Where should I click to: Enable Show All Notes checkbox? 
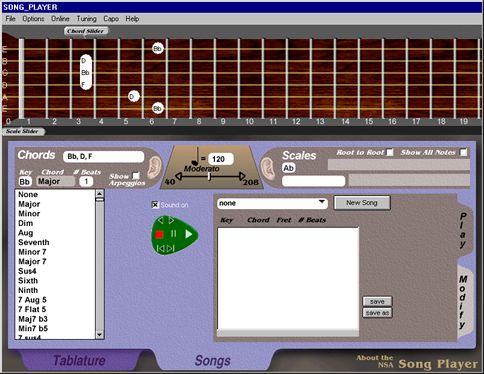pos(463,152)
